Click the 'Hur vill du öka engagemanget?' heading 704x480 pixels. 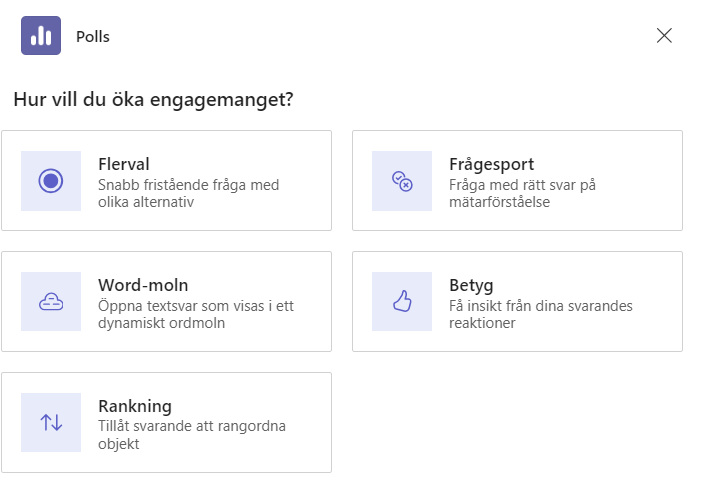[153, 99]
